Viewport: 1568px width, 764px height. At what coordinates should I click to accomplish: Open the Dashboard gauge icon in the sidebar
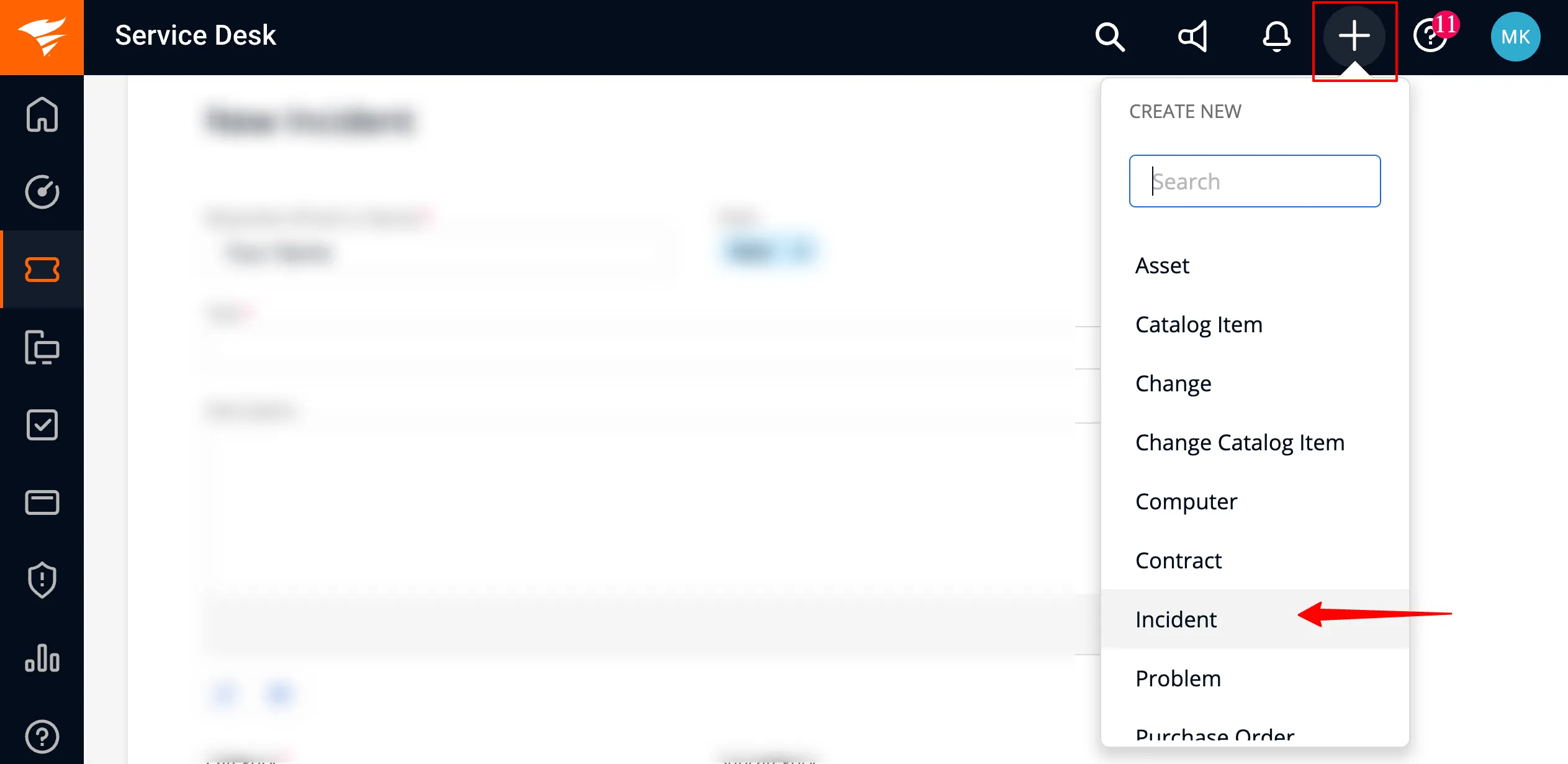click(42, 192)
